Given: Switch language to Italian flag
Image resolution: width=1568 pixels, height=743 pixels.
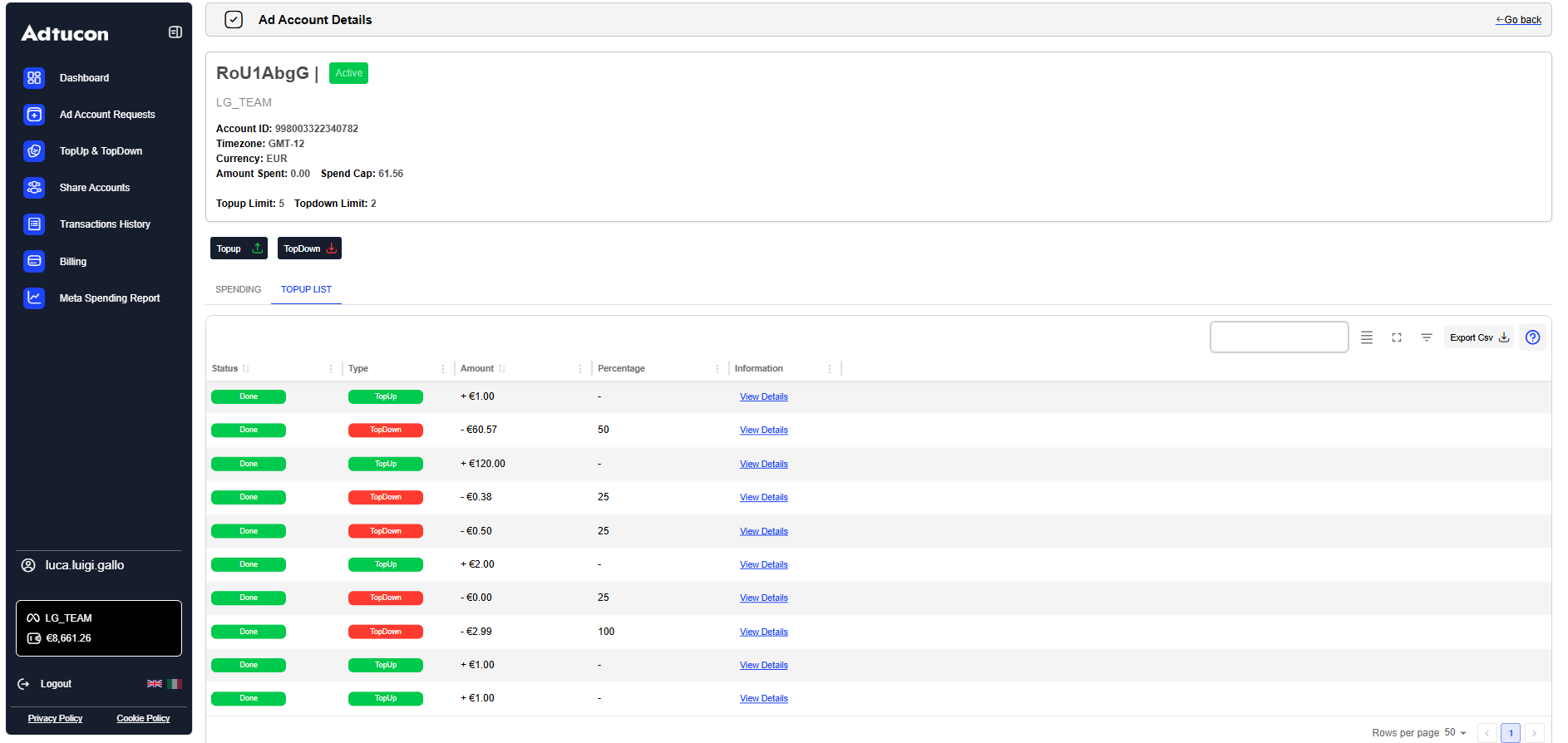Looking at the screenshot, I should tap(175, 684).
